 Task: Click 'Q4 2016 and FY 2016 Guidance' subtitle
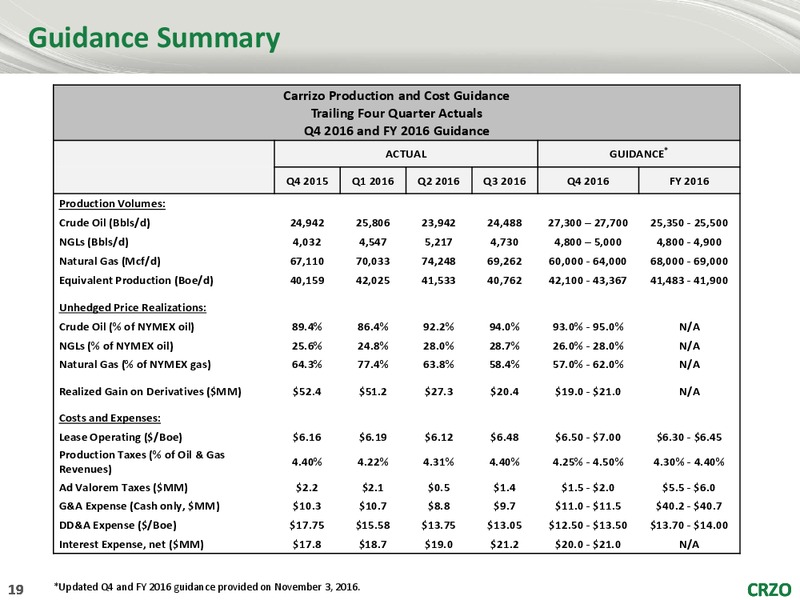click(396, 131)
